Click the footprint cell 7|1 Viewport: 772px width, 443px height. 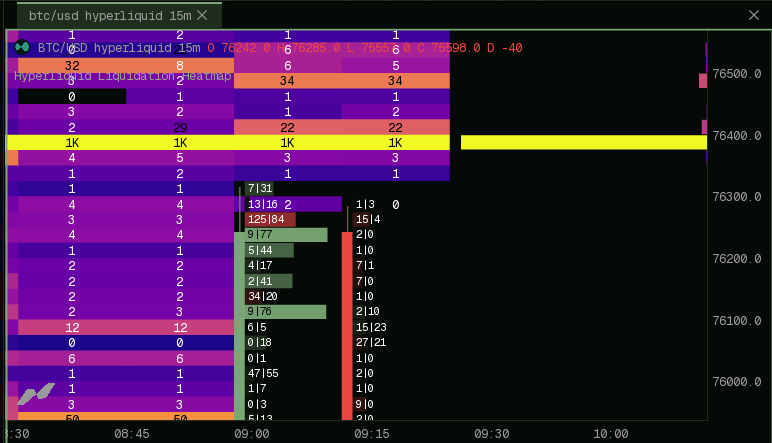click(365, 265)
